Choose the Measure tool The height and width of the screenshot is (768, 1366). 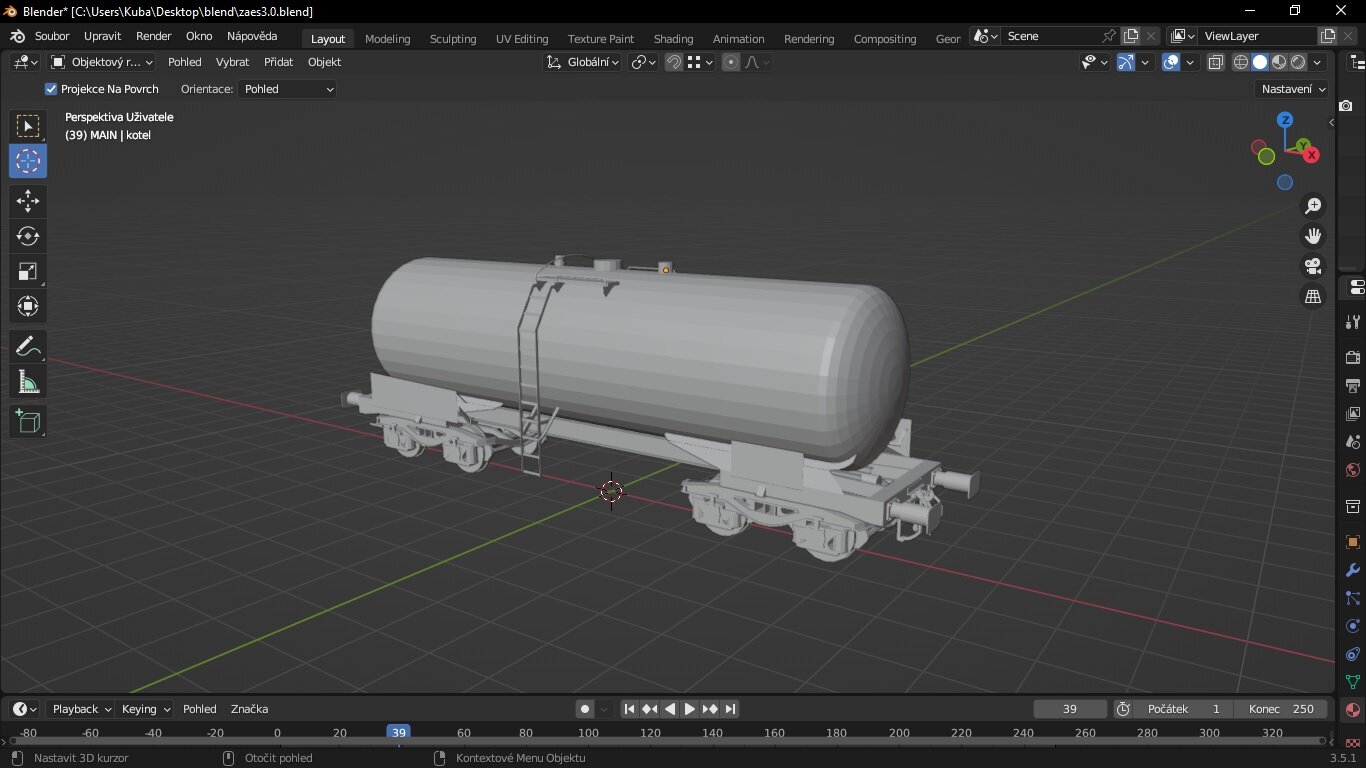28,382
